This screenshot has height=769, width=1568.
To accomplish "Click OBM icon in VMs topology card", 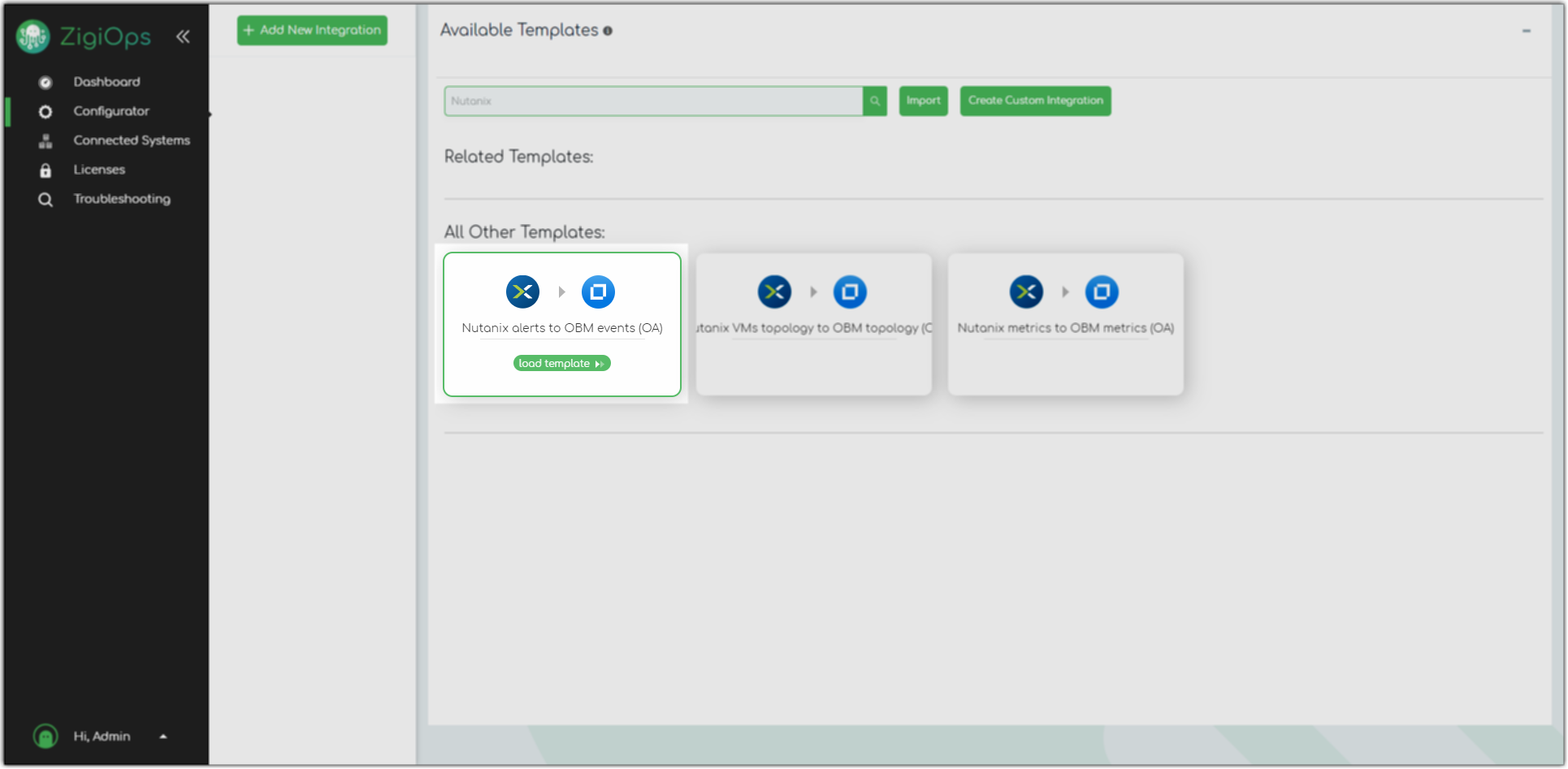I will point(850,292).
